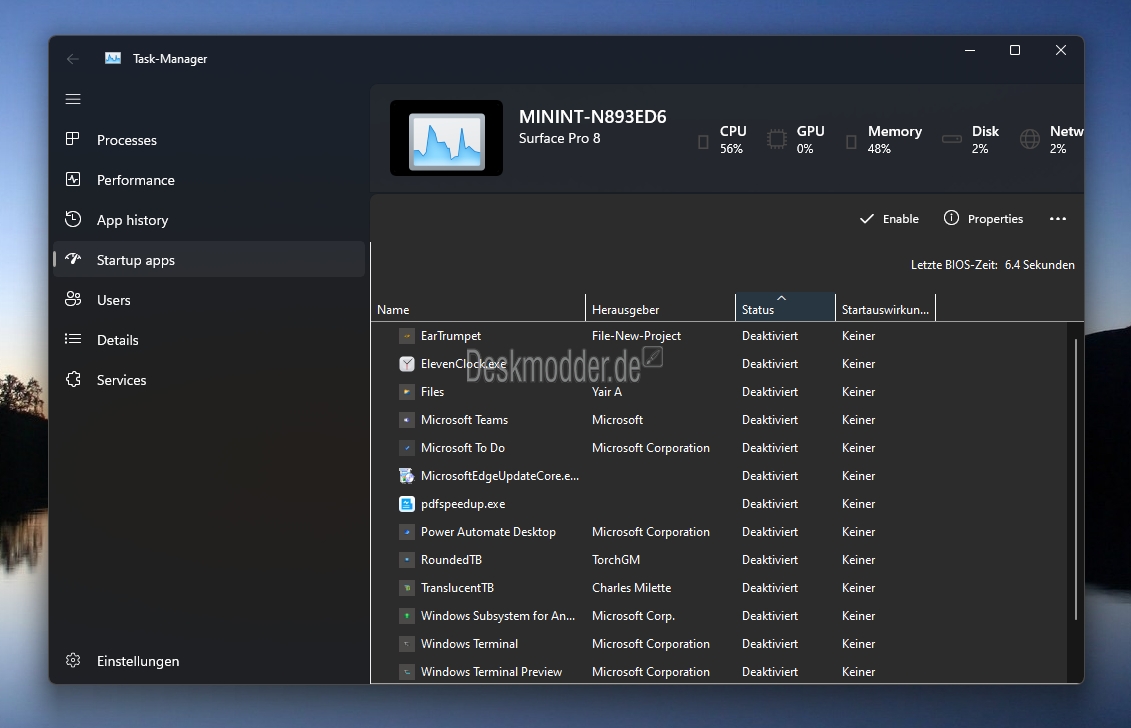Click the Windows Terminal Preview icon
This screenshot has height=728, width=1131.
pos(407,672)
